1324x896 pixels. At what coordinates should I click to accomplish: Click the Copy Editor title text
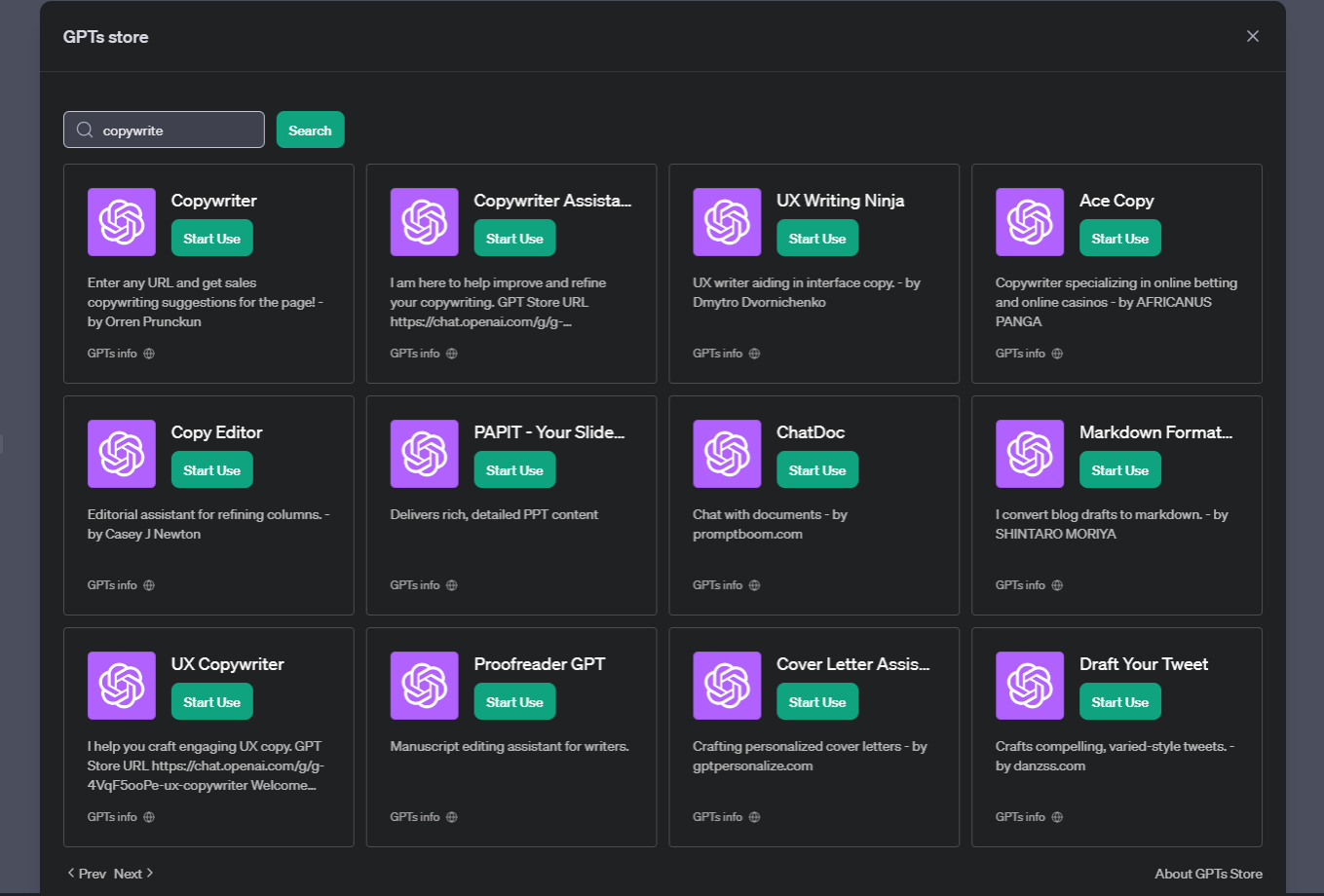click(216, 432)
